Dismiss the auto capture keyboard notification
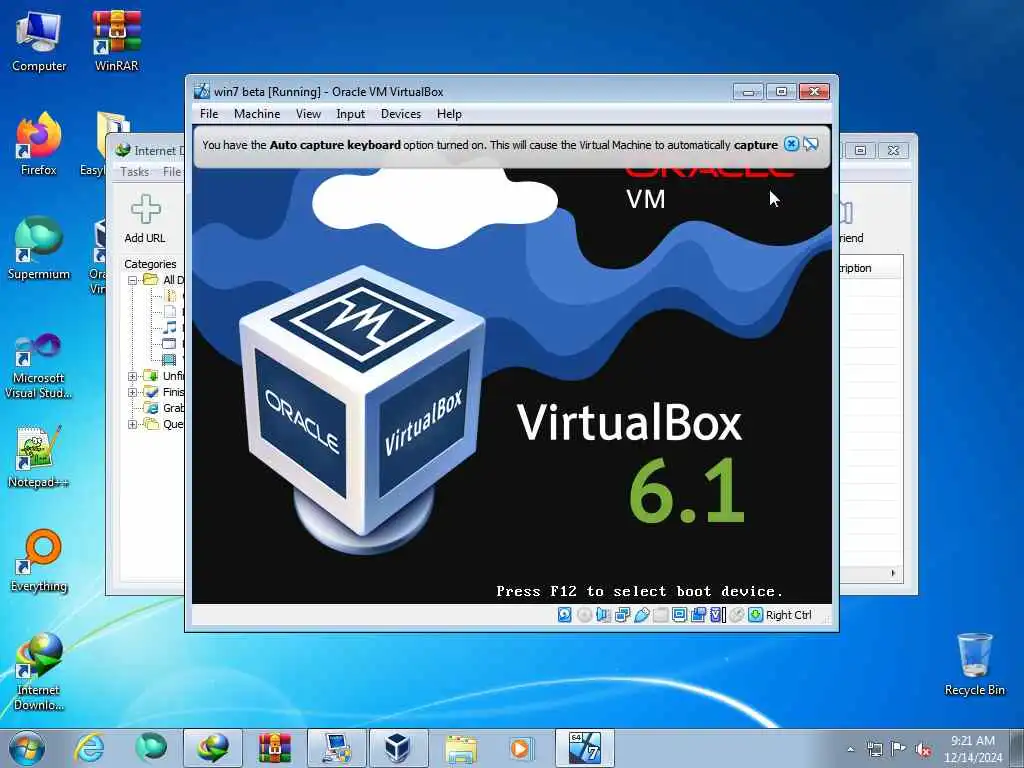 (x=791, y=144)
